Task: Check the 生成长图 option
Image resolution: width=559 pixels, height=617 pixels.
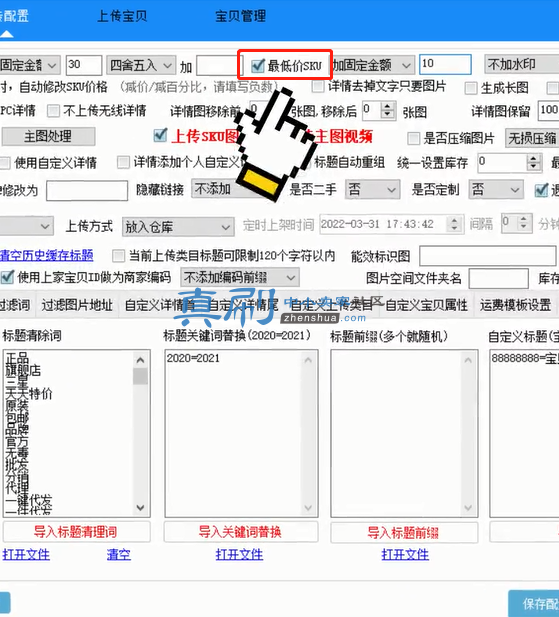Action: click(x=471, y=88)
